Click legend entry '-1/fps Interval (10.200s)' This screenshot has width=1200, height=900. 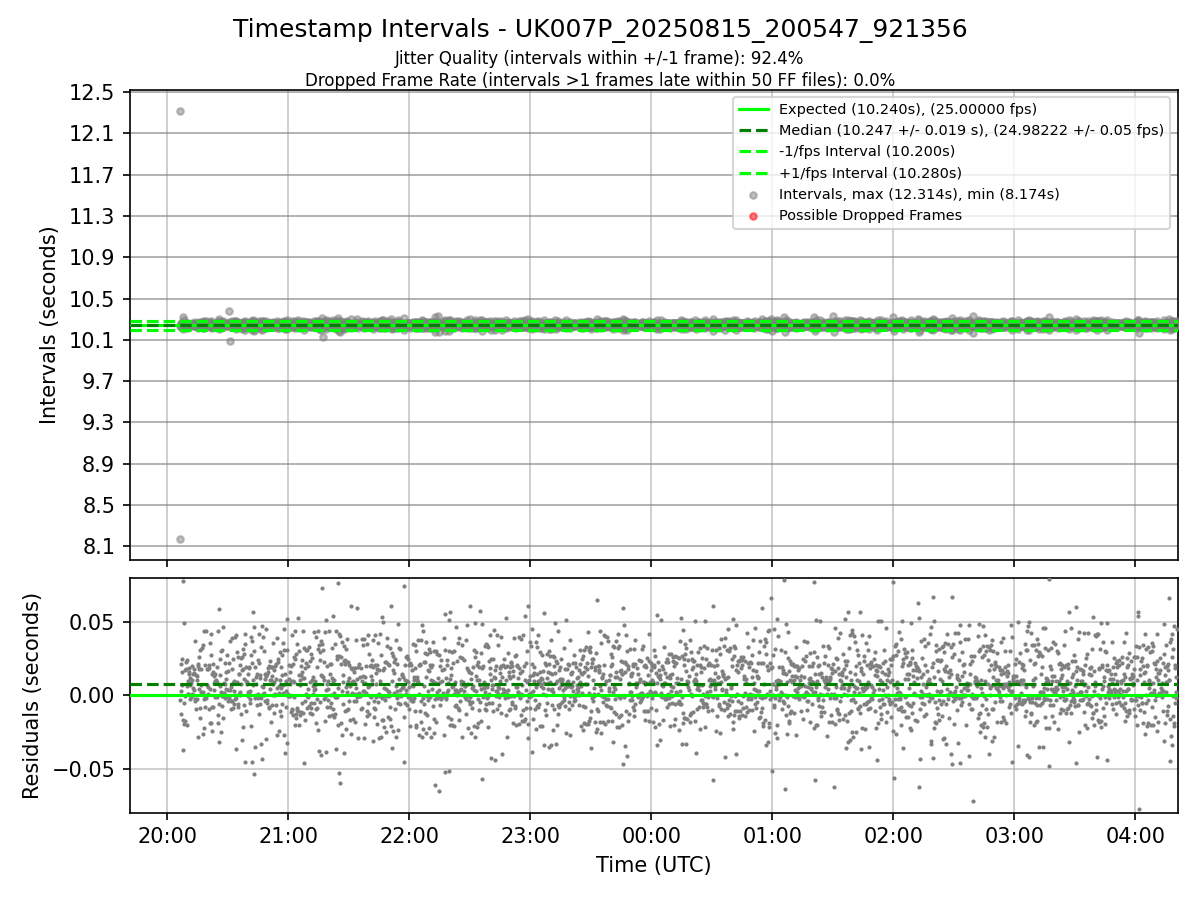tap(867, 151)
